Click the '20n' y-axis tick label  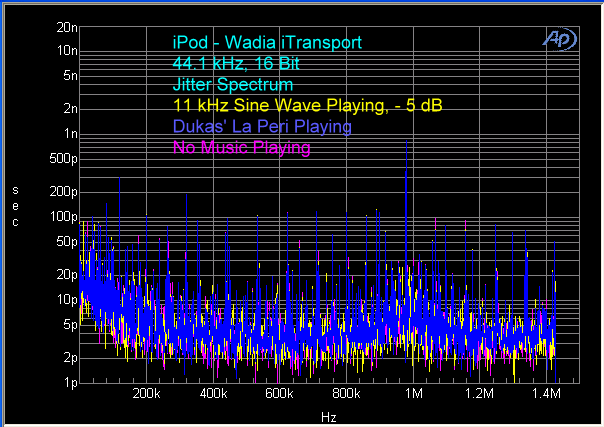(x=68, y=27)
